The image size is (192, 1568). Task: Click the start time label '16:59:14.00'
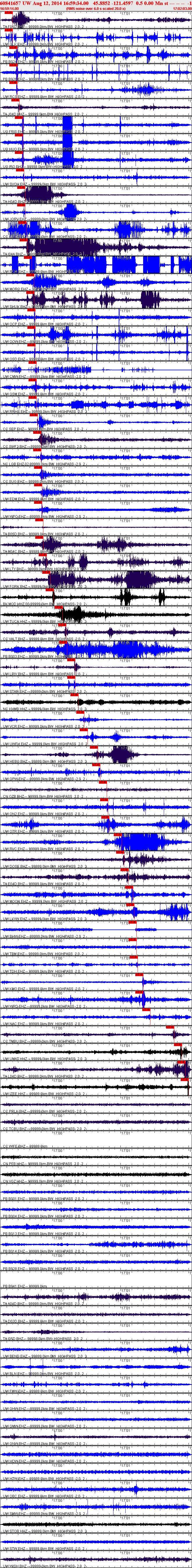(9, 8)
